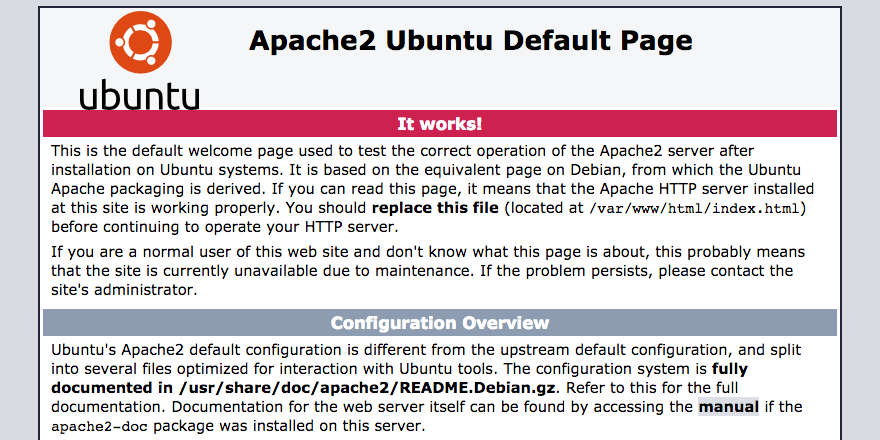Click the Apache2 Ubuntu Default Page title

pyautogui.click(x=470, y=42)
